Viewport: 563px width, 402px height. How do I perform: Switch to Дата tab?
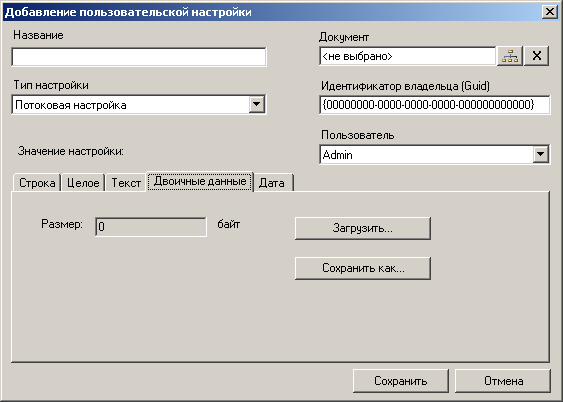click(x=274, y=183)
